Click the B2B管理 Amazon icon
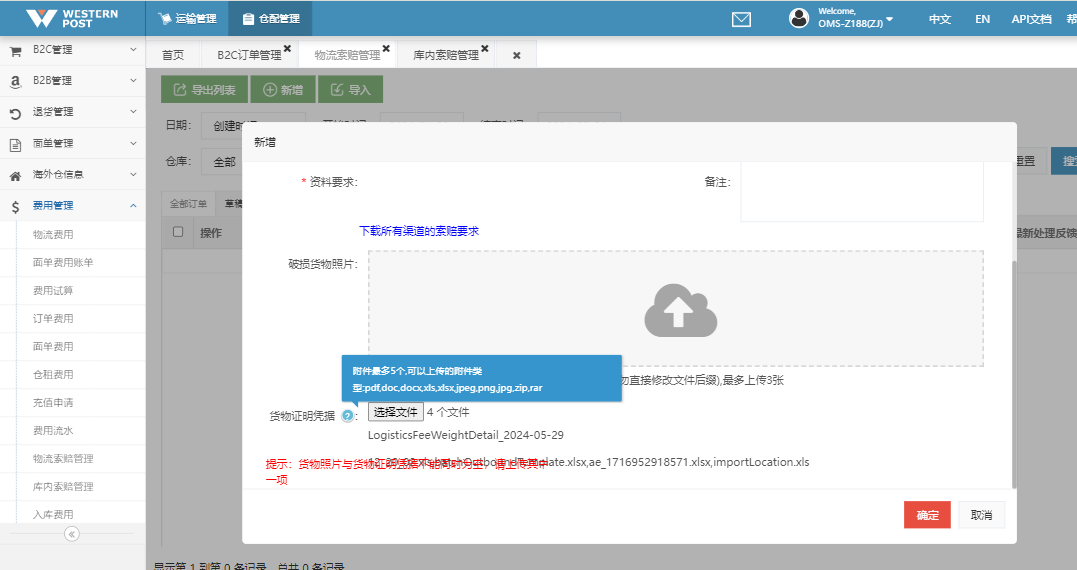Screen dimensions: 1077x570 click(15, 82)
